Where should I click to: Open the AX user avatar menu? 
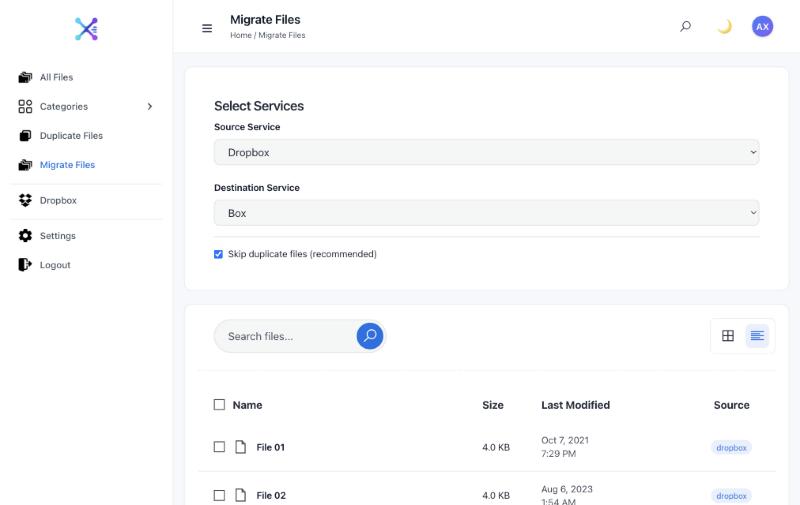(762, 27)
